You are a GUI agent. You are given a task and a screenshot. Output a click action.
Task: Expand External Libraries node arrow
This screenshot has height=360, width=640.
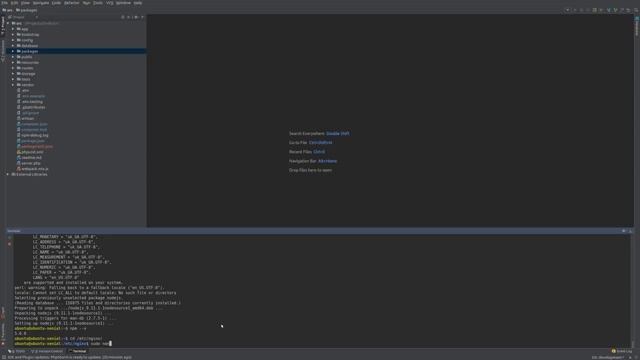click(8, 174)
